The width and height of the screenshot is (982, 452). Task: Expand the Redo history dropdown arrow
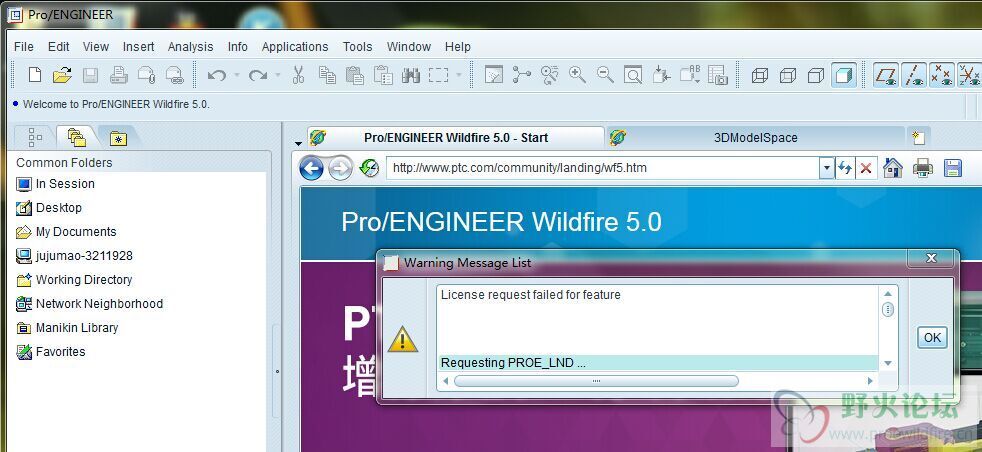click(277, 76)
